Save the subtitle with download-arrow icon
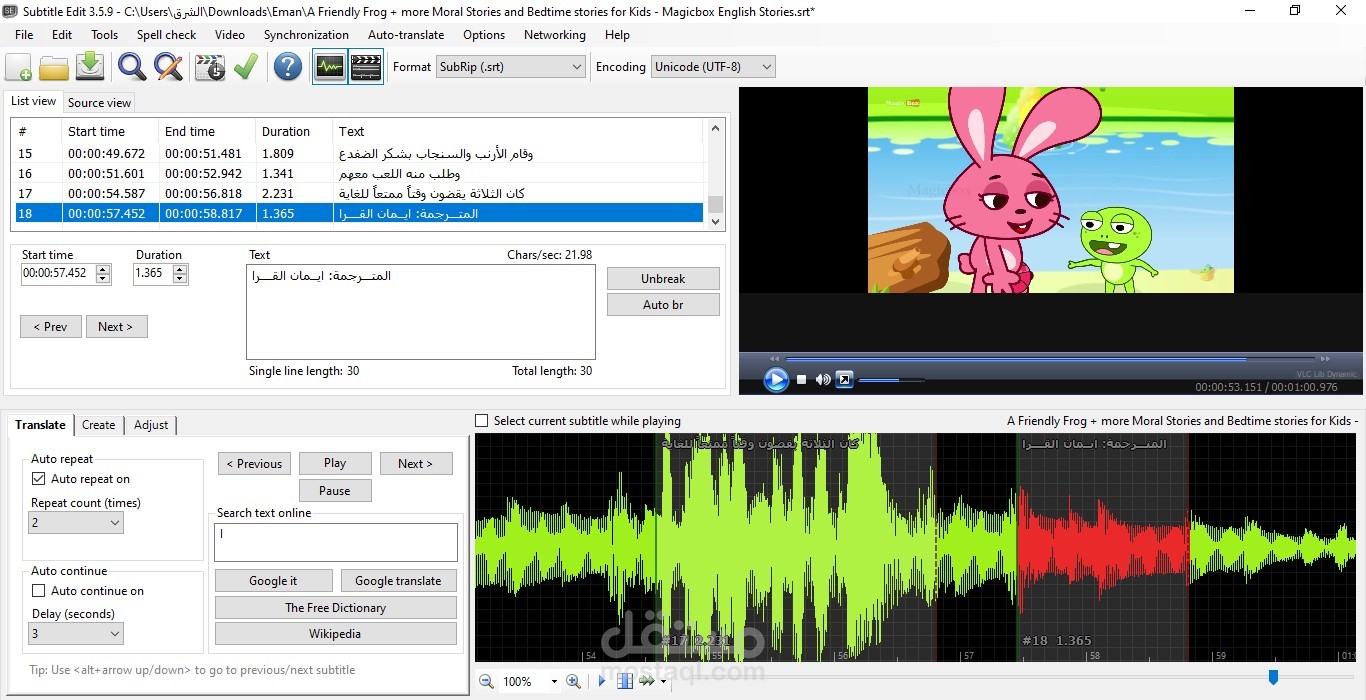Viewport: 1366px width, 700px height. (90, 67)
